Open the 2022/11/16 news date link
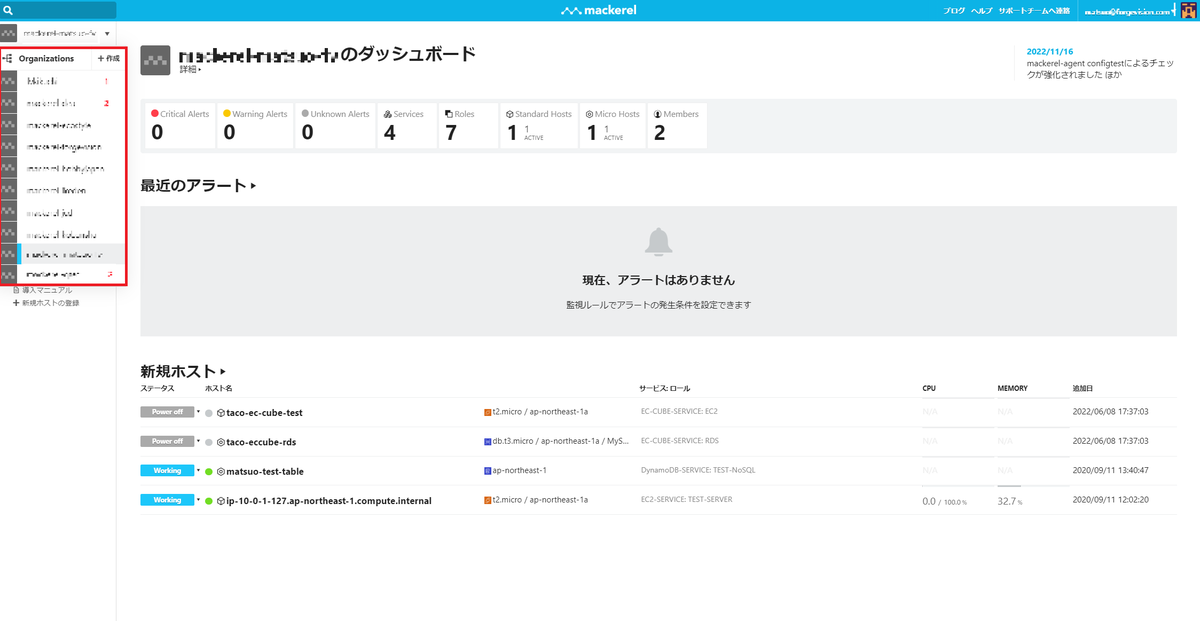1200x621 pixels. pyautogui.click(x=1049, y=51)
